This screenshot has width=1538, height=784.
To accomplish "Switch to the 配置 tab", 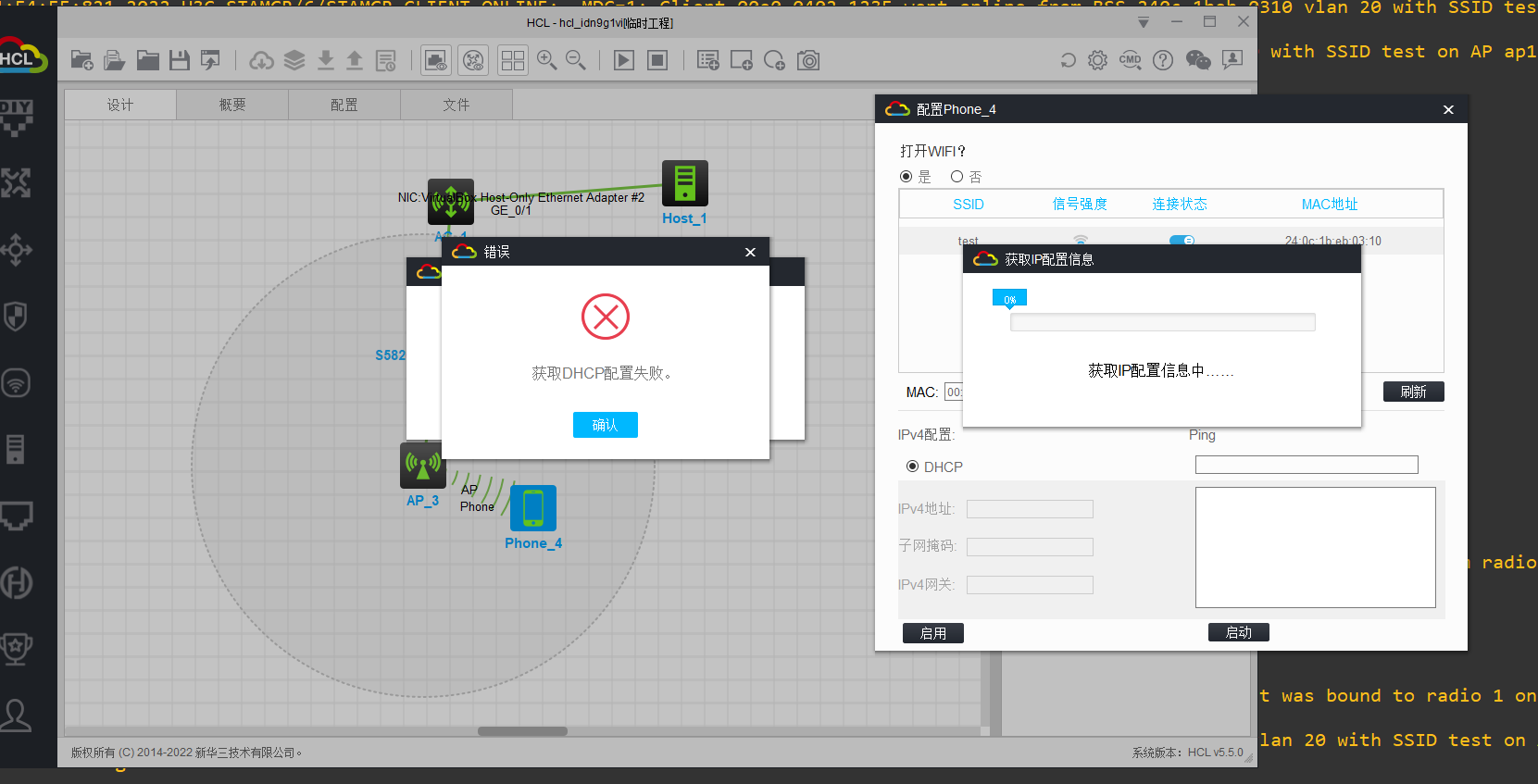I will (344, 105).
